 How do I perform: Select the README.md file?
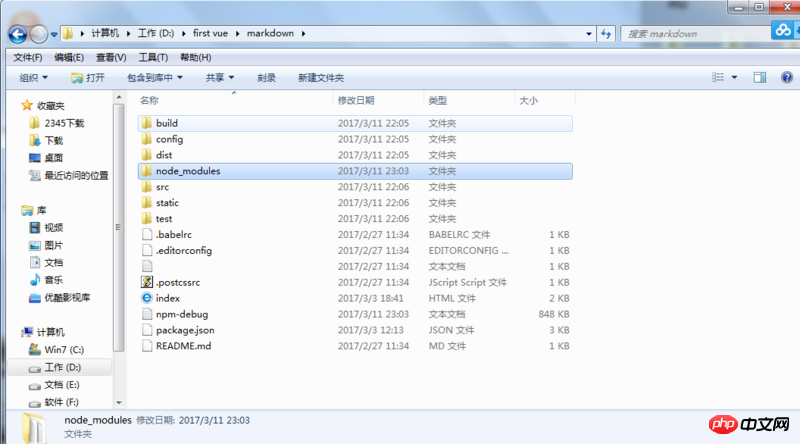[x=355, y=346]
